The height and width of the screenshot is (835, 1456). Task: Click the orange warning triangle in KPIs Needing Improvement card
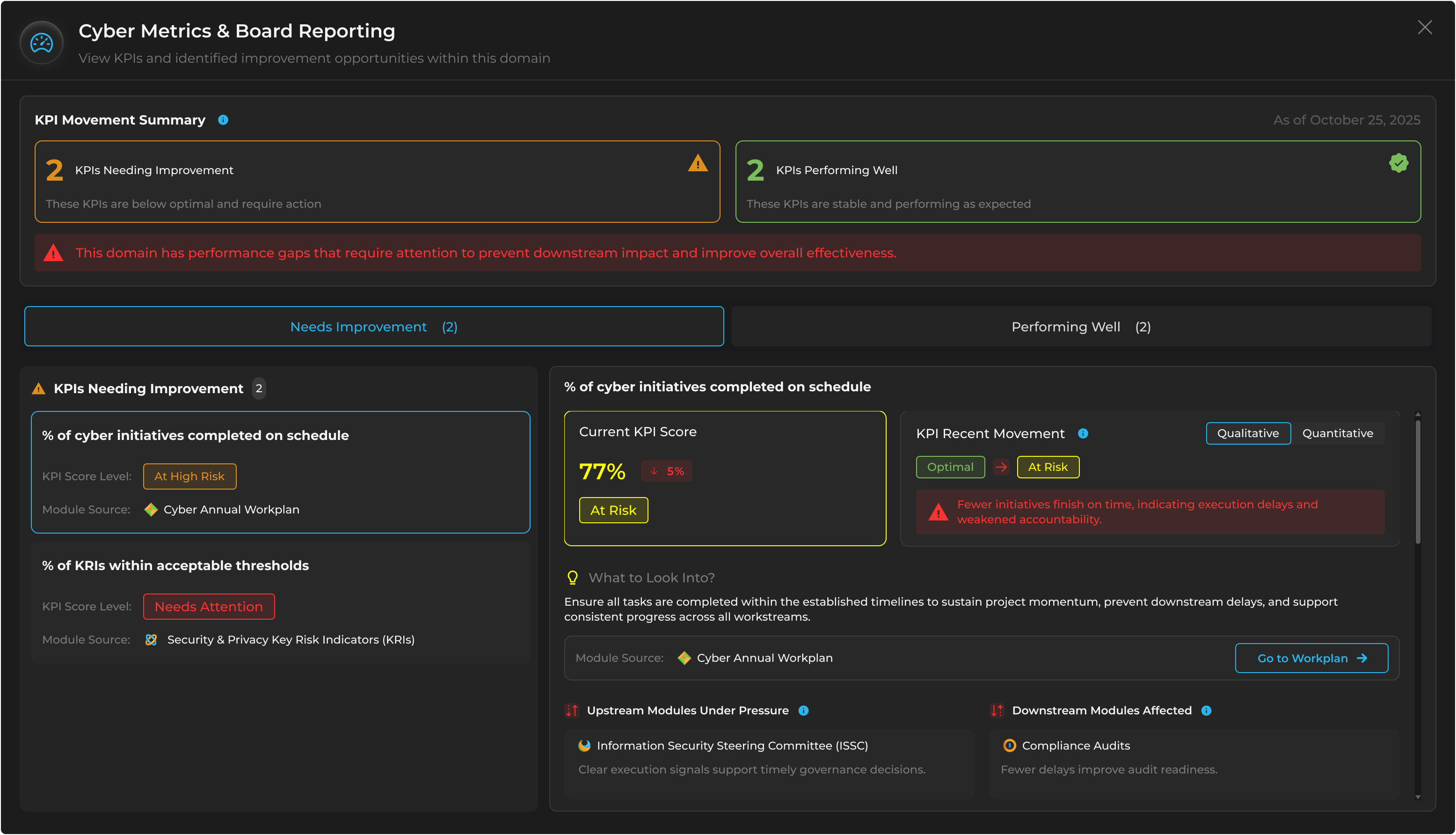click(698, 163)
